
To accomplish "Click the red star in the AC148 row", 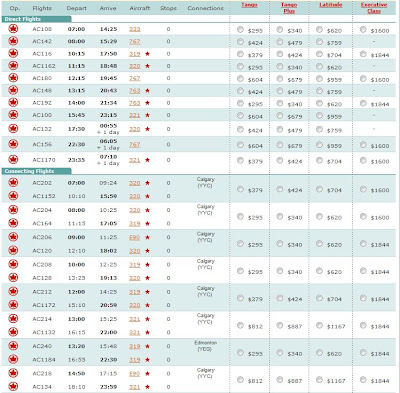I will (x=147, y=91).
